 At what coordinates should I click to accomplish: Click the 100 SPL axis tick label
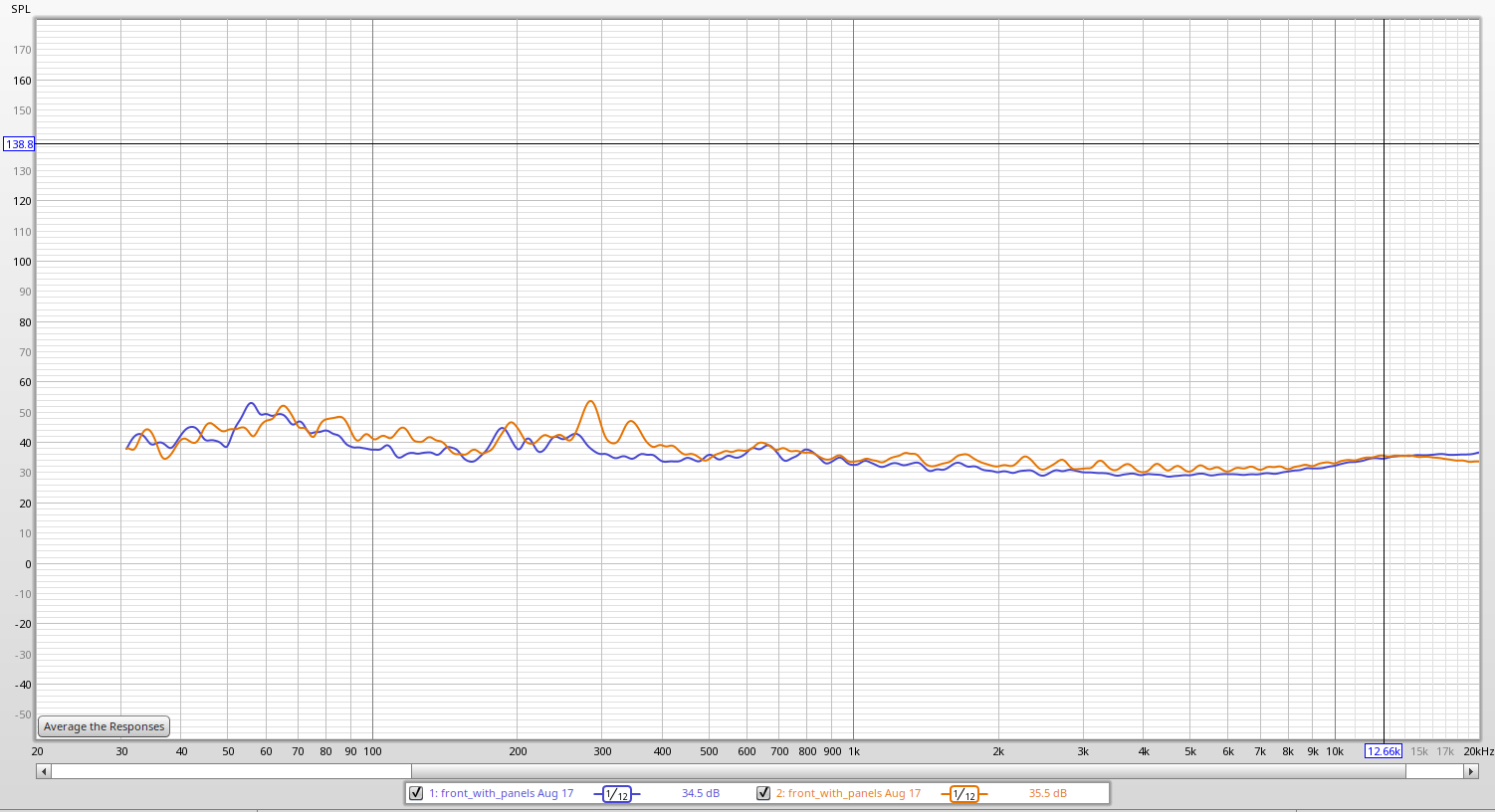22,262
